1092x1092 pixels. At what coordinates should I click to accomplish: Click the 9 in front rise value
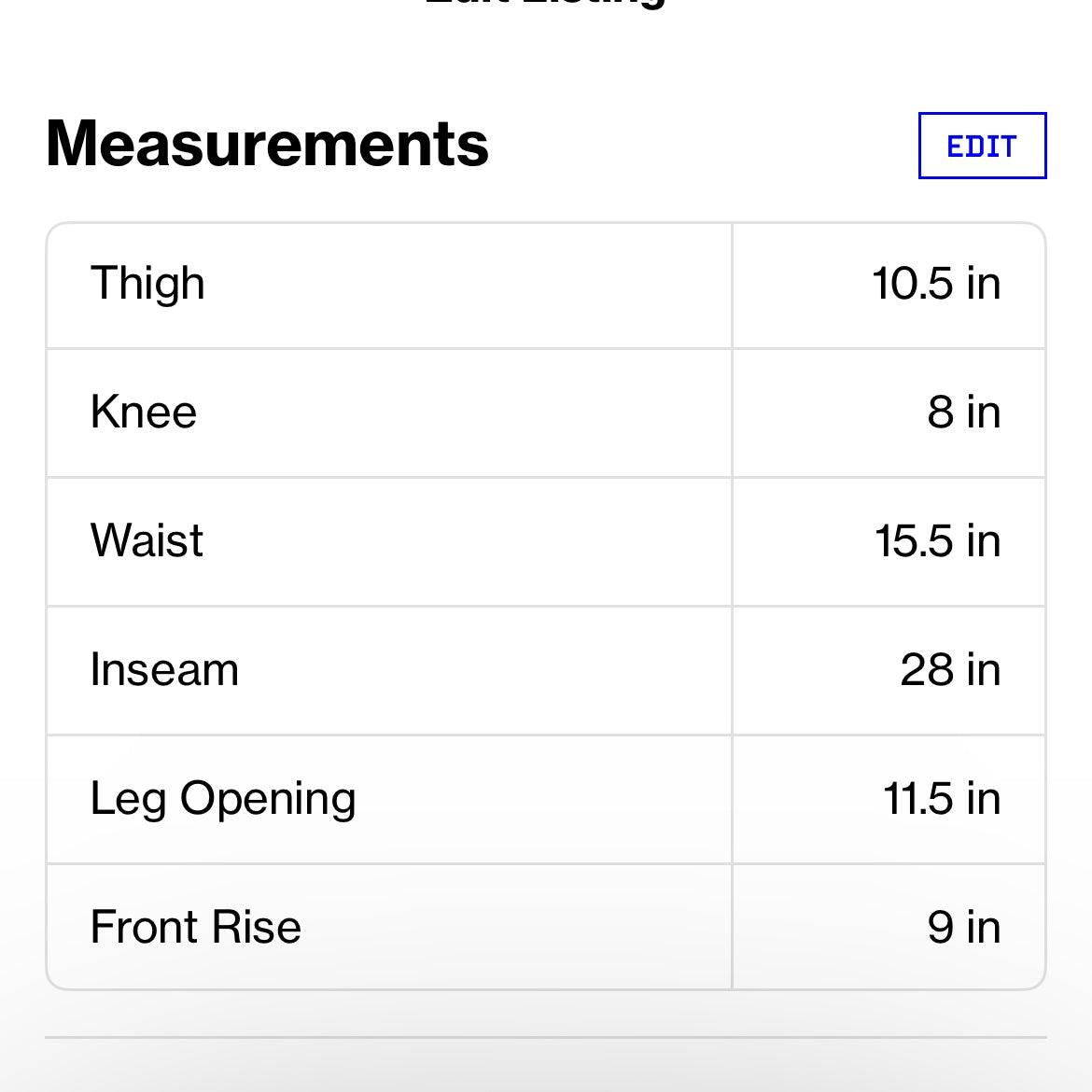point(963,928)
